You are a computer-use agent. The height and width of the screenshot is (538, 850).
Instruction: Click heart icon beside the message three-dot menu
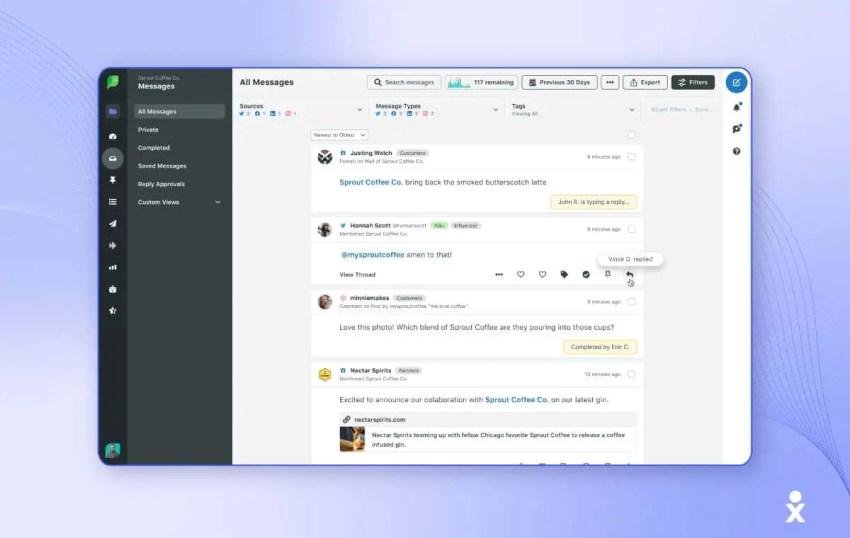pos(520,274)
